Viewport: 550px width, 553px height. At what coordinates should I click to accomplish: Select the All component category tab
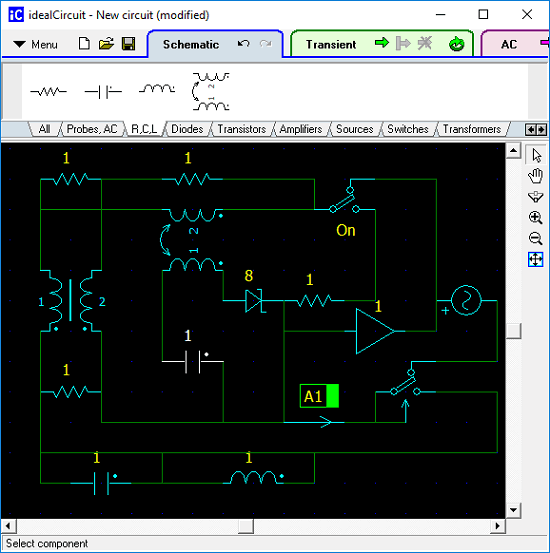(x=44, y=129)
